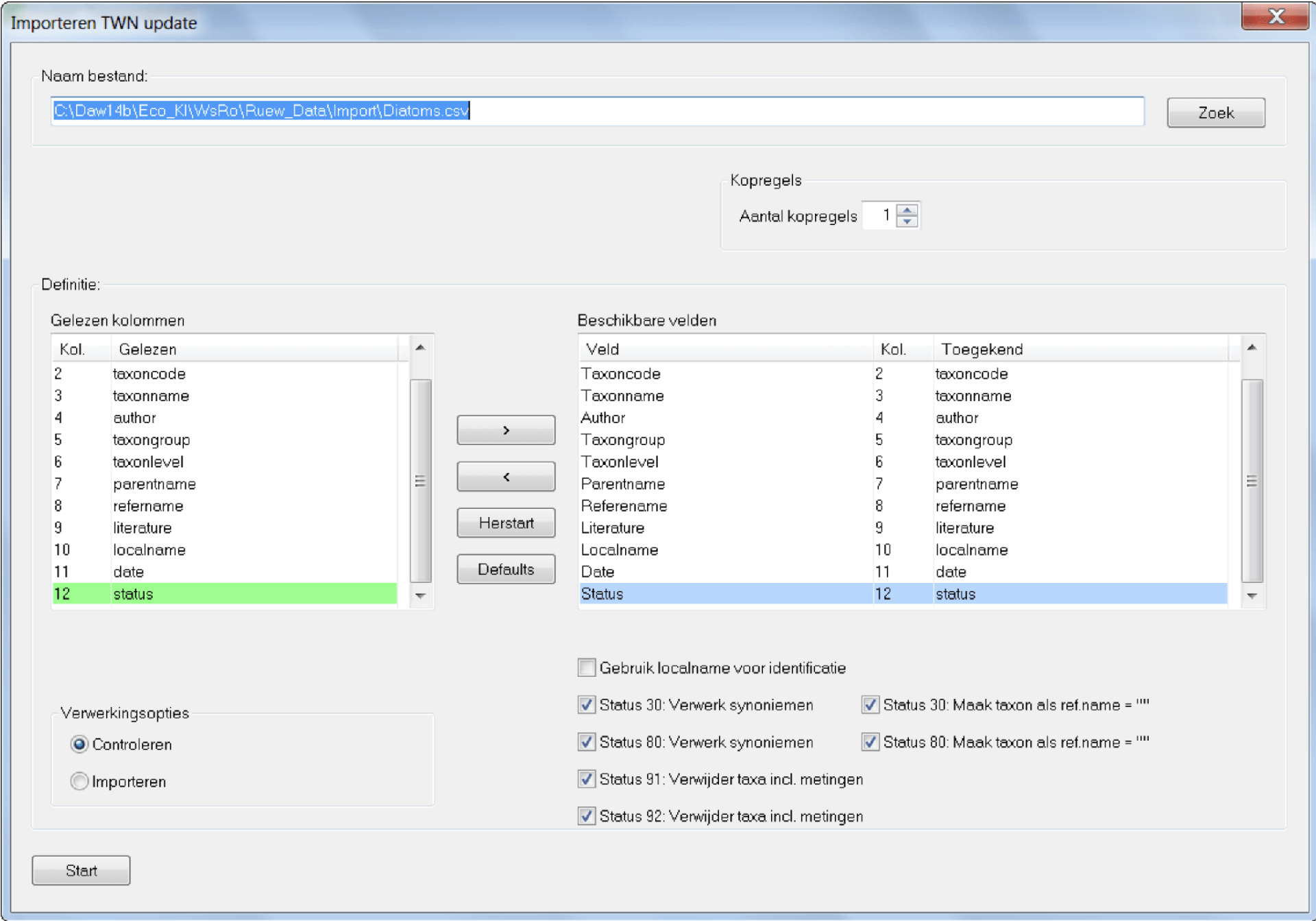The image size is (1316, 921).
Task: Click the Herstart button
Action: click(x=506, y=523)
